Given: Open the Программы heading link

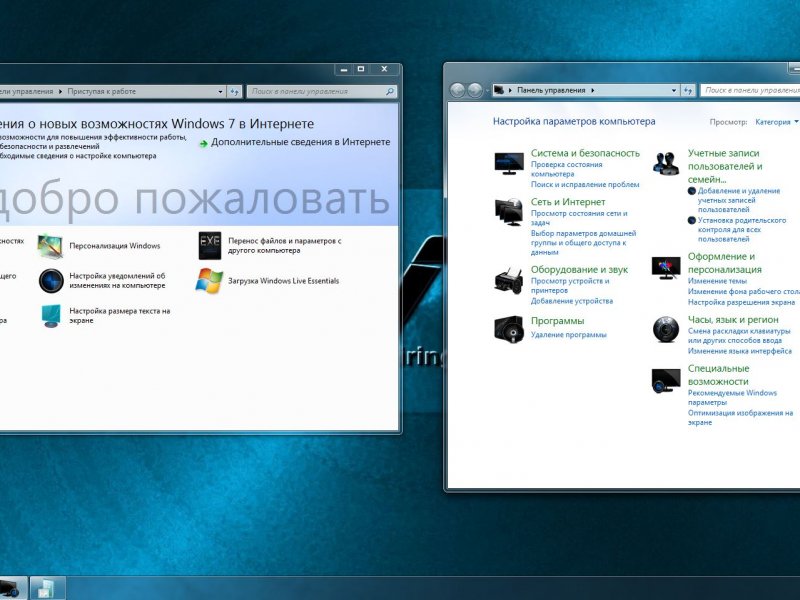Looking at the screenshot, I should (557, 321).
